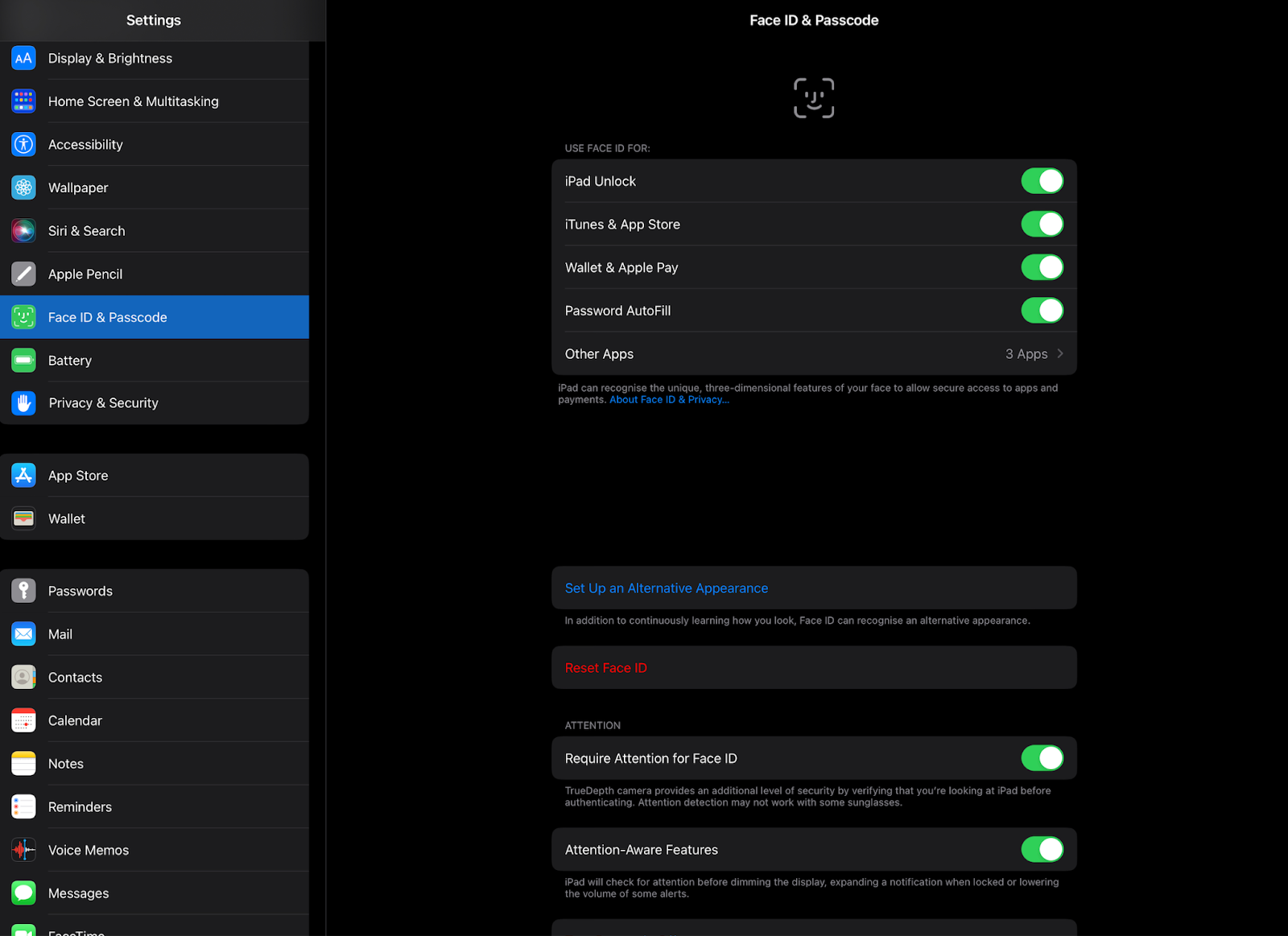Click the large Face ID glyph
The image size is (1288, 936).
814,98
